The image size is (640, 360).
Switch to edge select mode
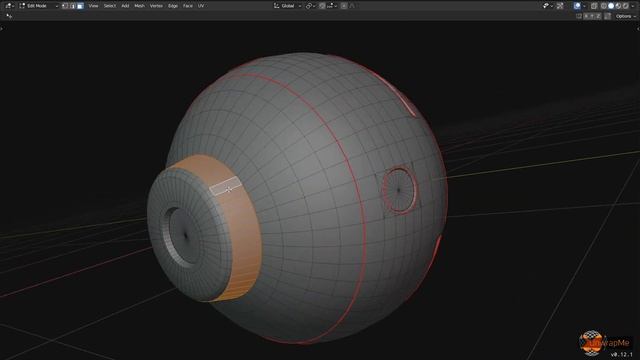pyautogui.click(x=73, y=6)
